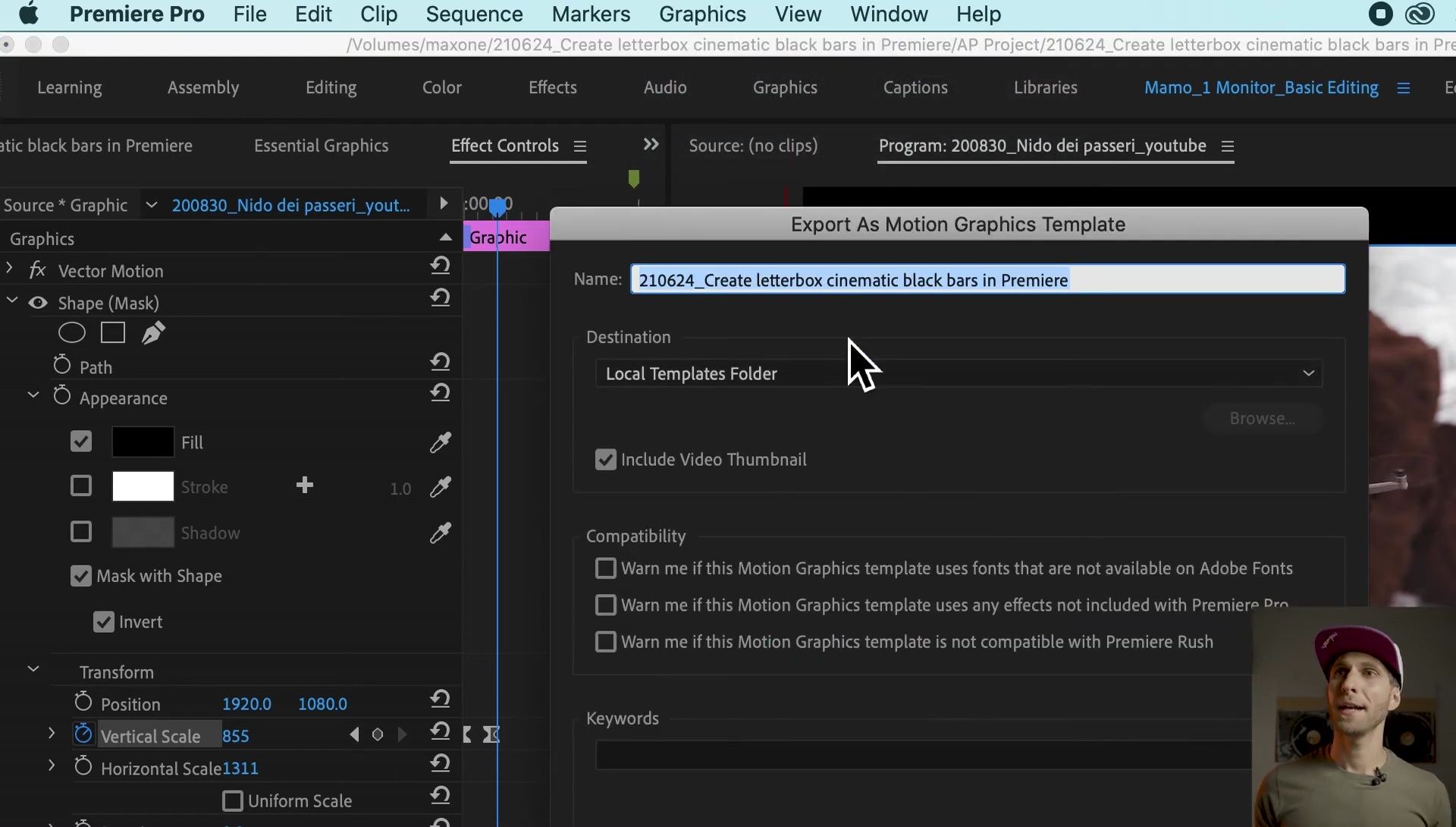Reset the Appearance parameter
Screen dimensions: 1456x827
[440, 392]
